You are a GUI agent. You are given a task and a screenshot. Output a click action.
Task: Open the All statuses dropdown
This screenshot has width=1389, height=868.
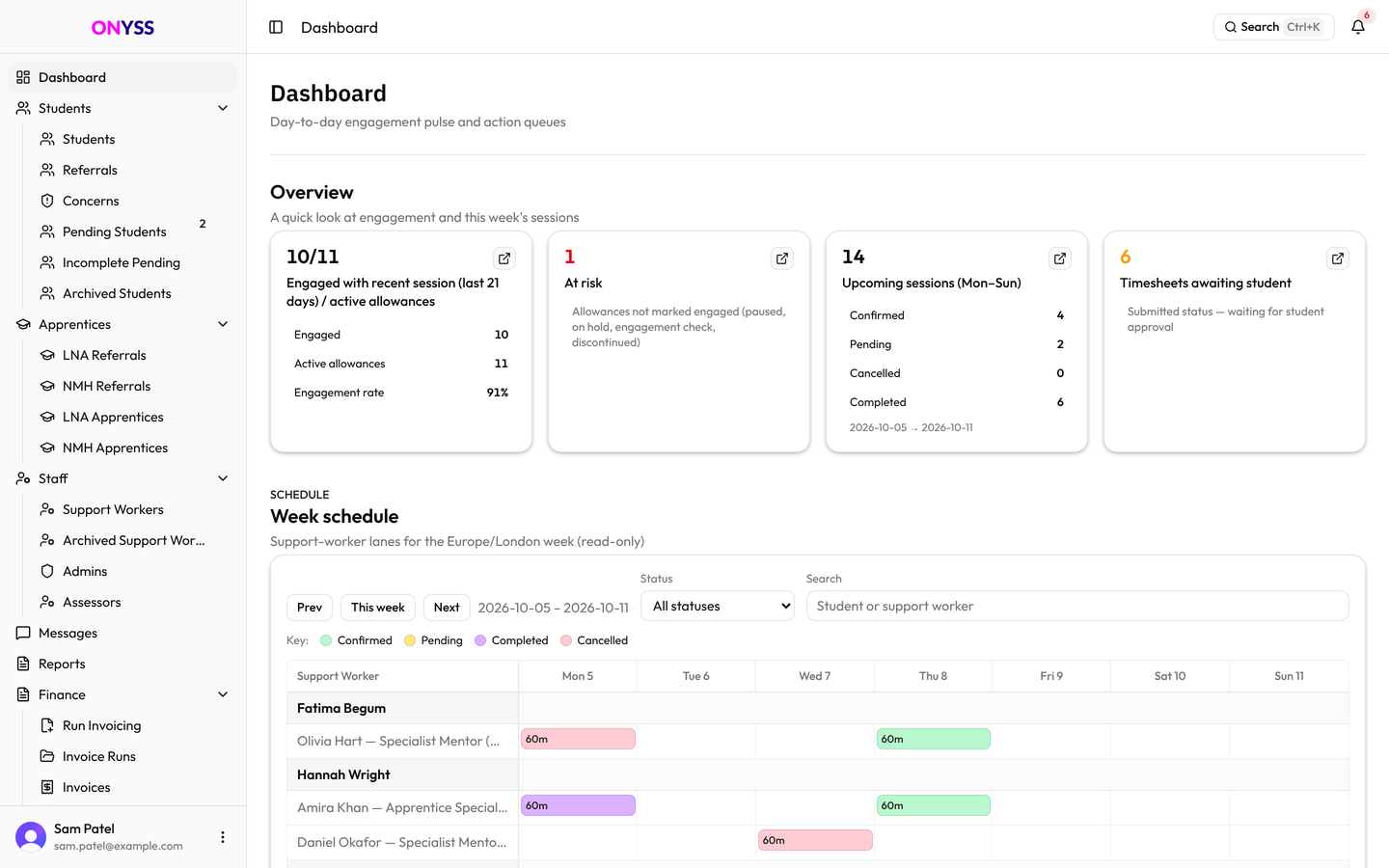[x=718, y=606]
